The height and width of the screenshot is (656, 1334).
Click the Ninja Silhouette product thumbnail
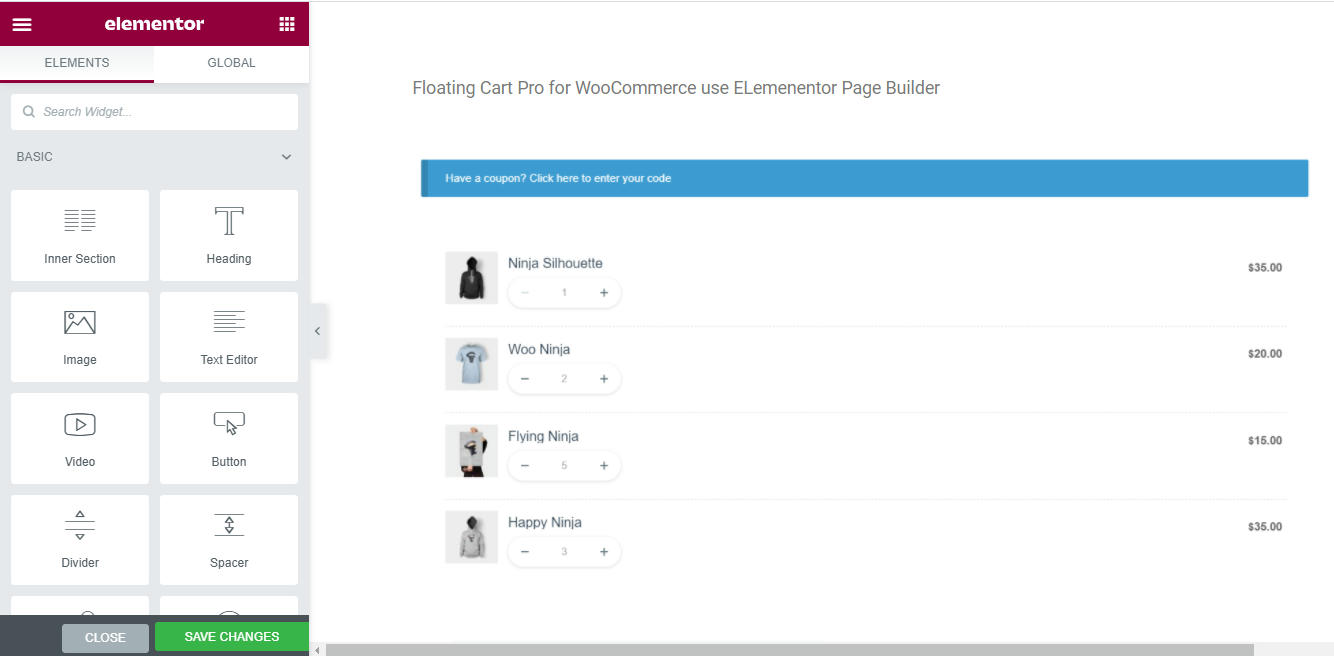click(471, 277)
